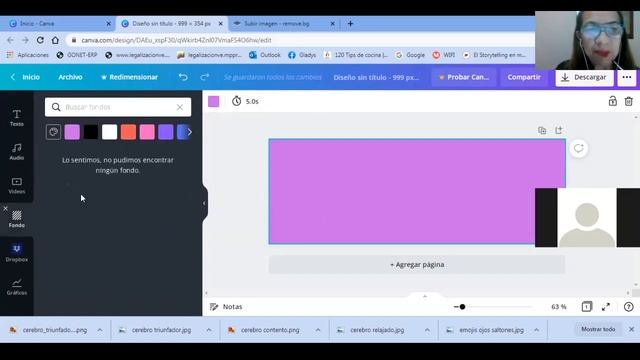Add new page icon above canvas

click(559, 130)
